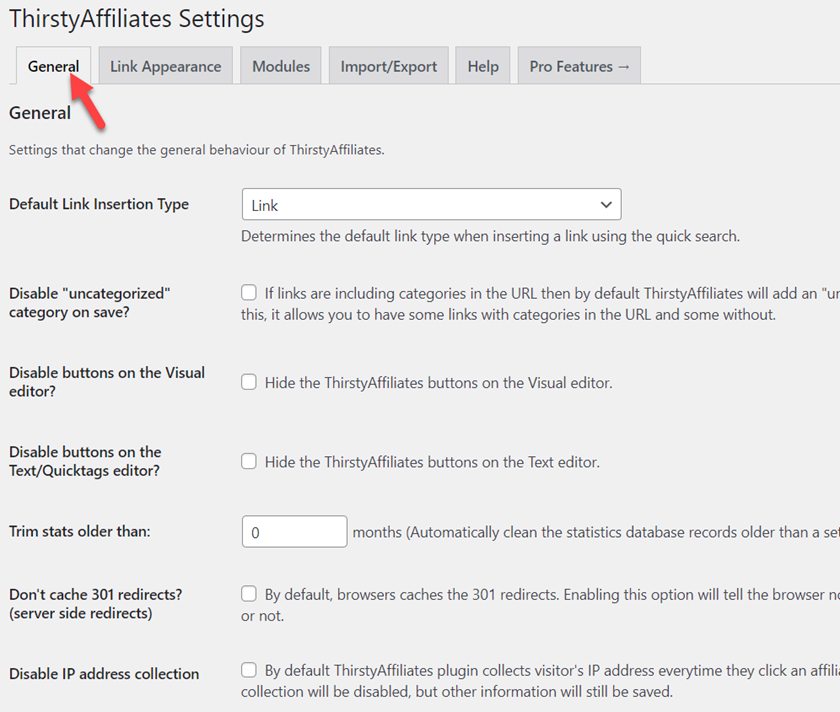The image size is (840, 712).
Task: Open the Help tab
Action: coord(483,66)
